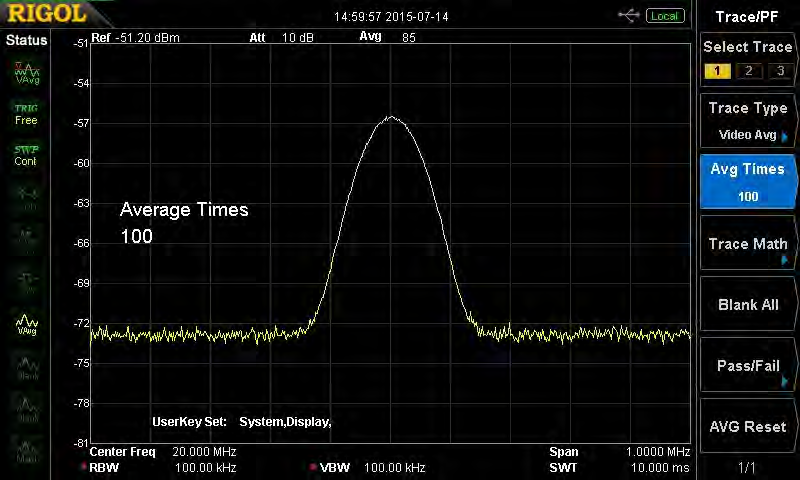Screen dimensions: 800x480
Task: Click the Avg 85 counter readout
Action: click(x=387, y=37)
